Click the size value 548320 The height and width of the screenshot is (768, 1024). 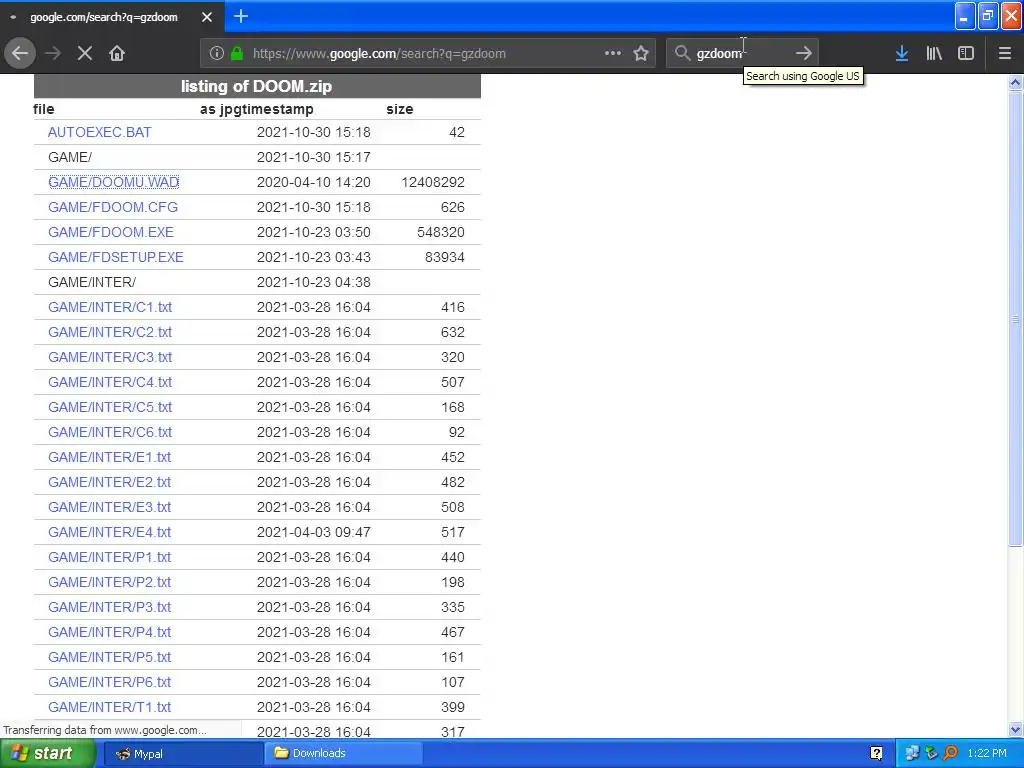click(441, 232)
